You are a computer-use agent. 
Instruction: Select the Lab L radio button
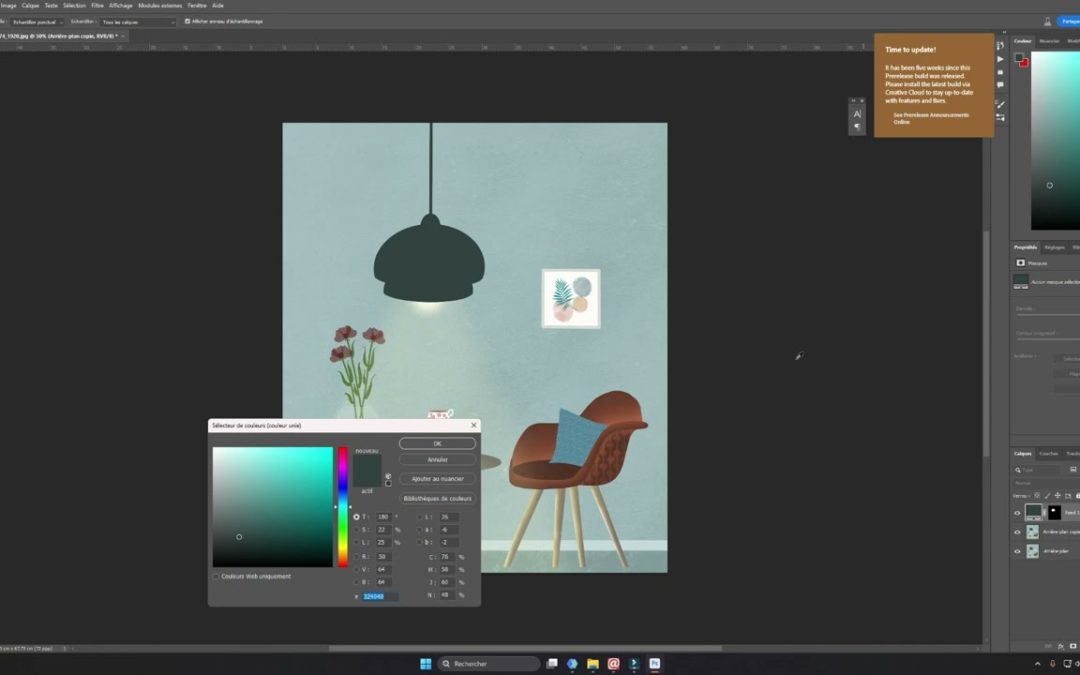click(419, 517)
